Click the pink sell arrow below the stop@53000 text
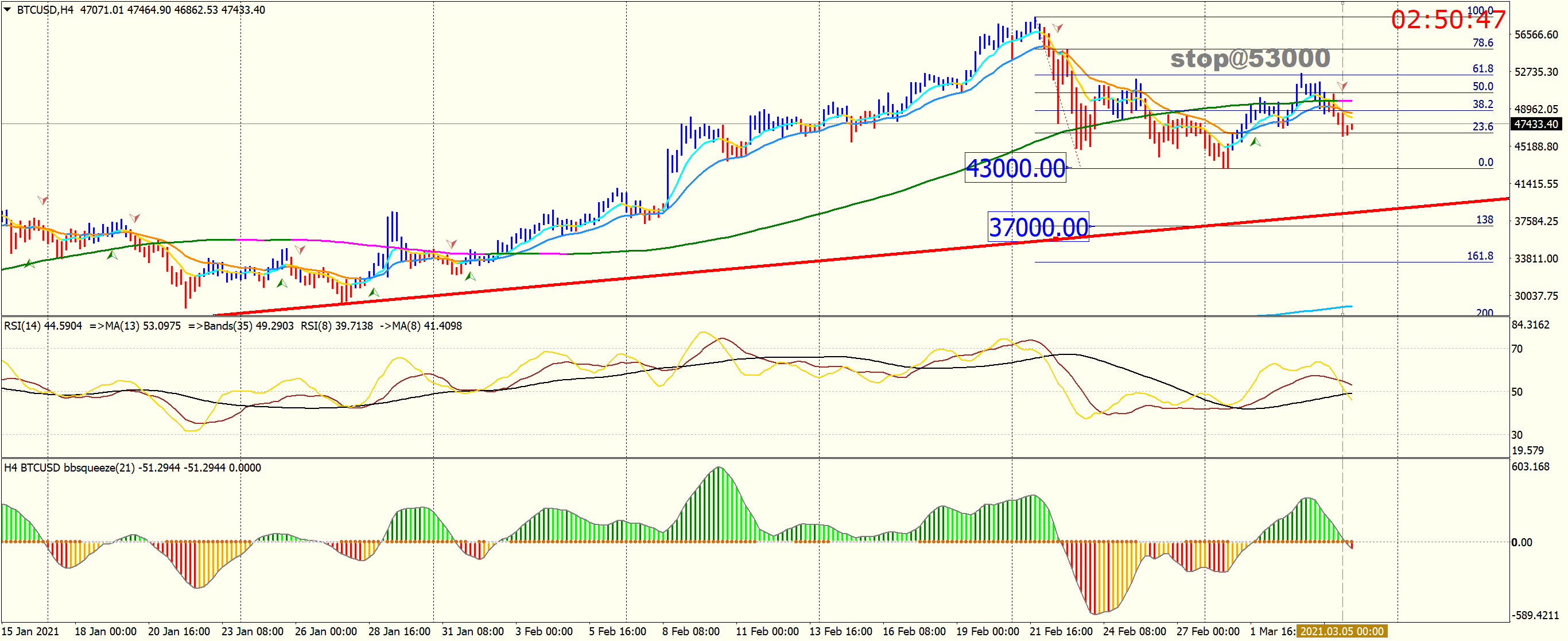 (x=1342, y=86)
